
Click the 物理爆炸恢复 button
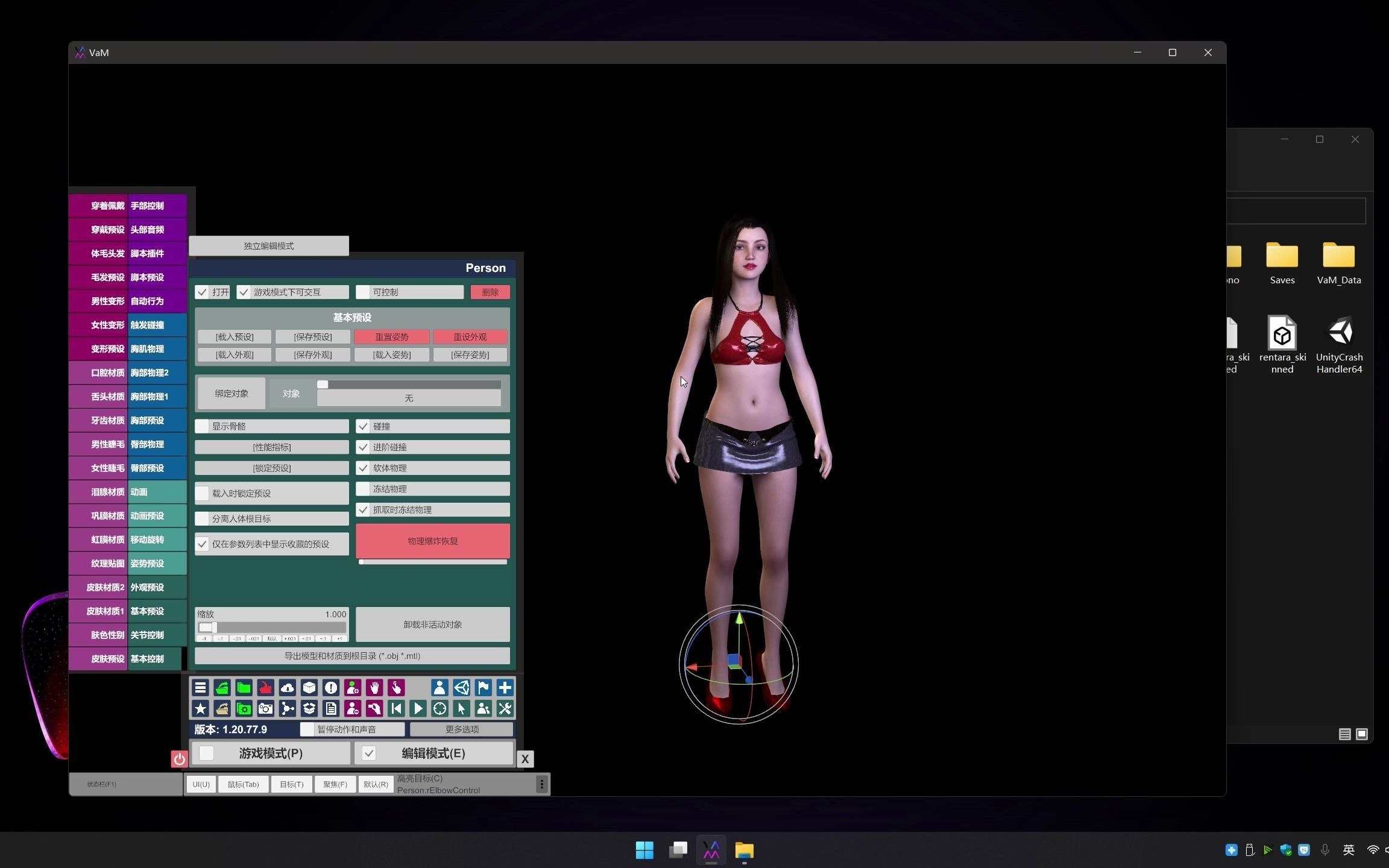coord(433,541)
